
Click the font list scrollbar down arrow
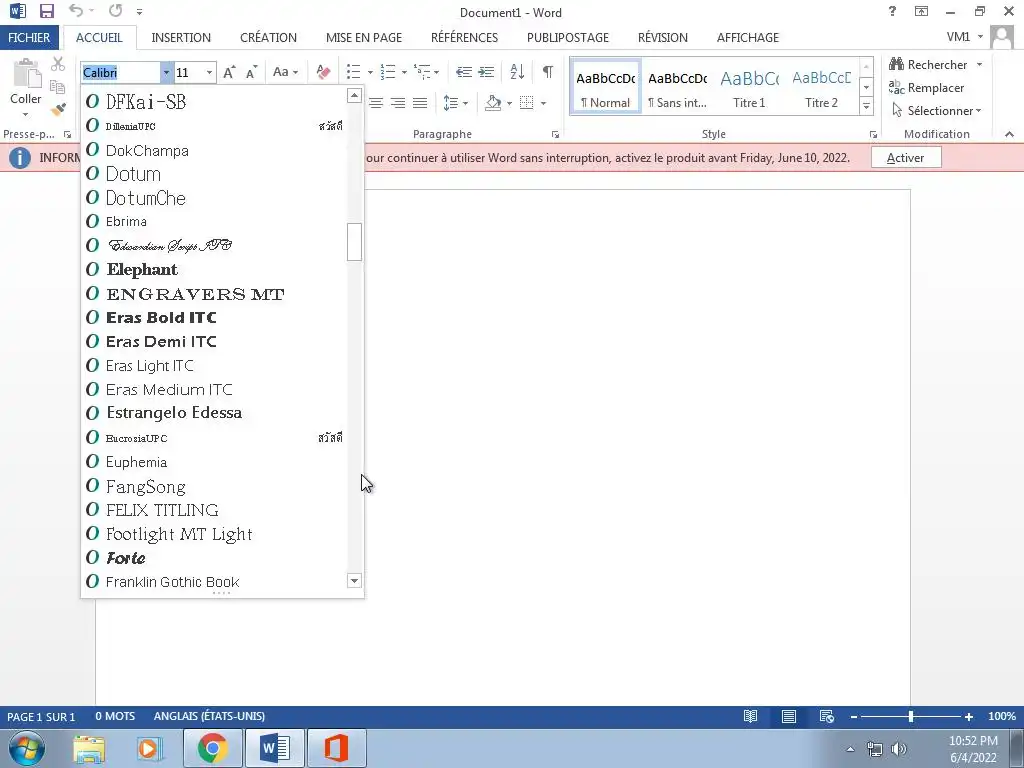click(354, 581)
